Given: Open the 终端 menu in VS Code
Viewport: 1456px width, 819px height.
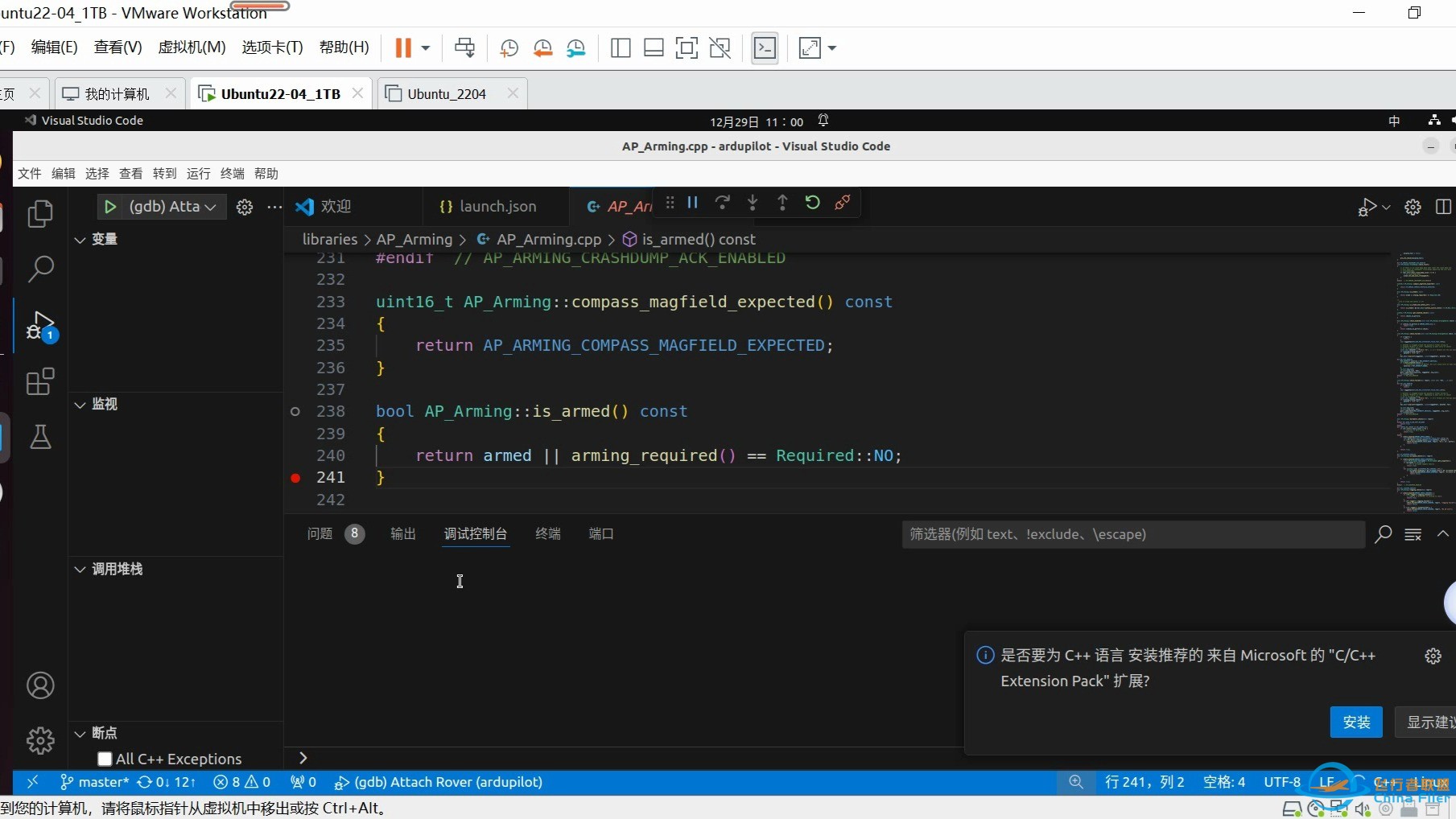Looking at the screenshot, I should [x=233, y=174].
